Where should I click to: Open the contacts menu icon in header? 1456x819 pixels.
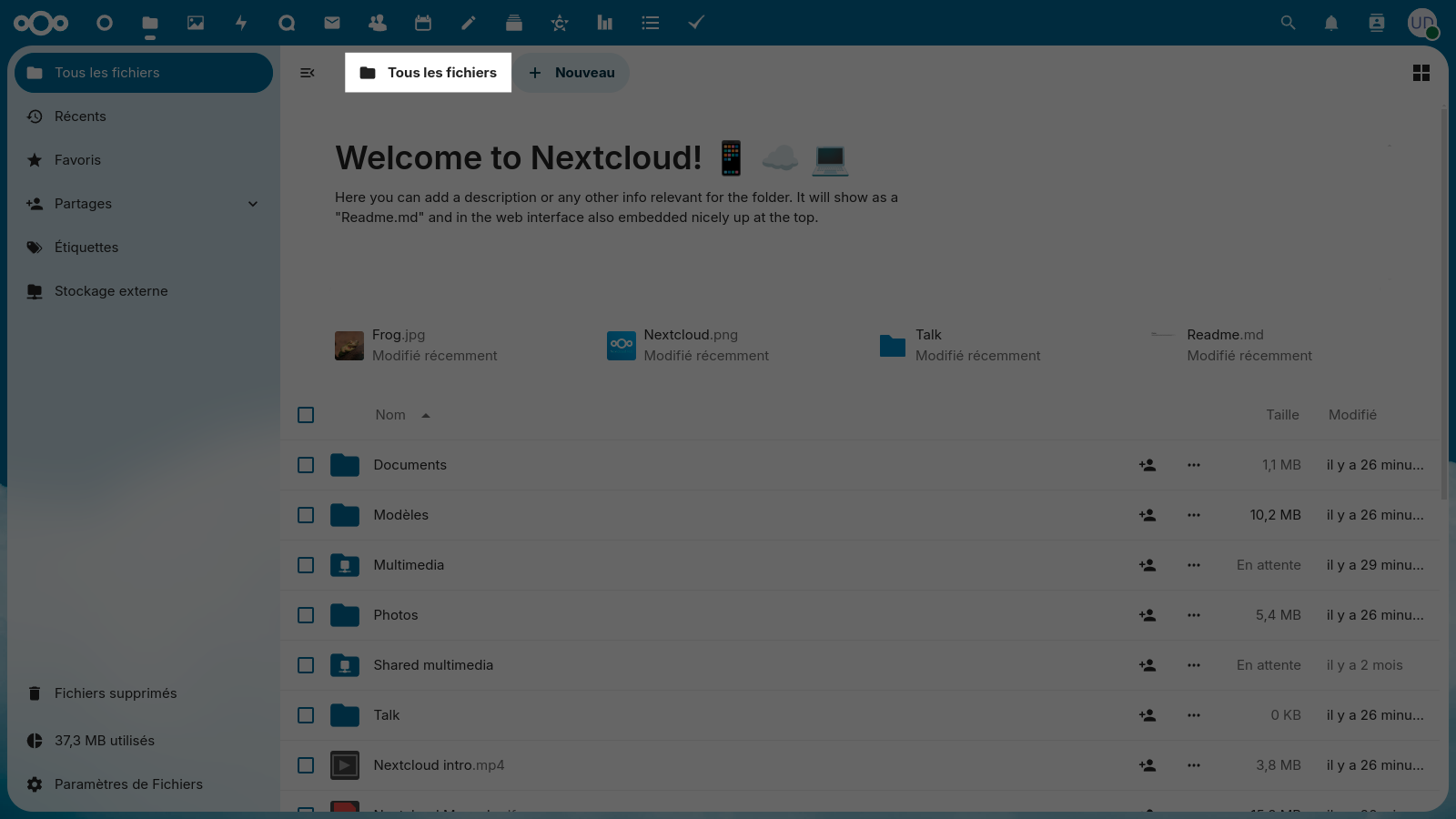[1377, 23]
